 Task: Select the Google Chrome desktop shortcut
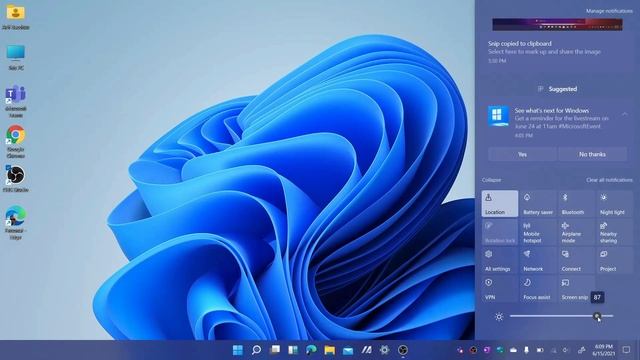click(16, 142)
